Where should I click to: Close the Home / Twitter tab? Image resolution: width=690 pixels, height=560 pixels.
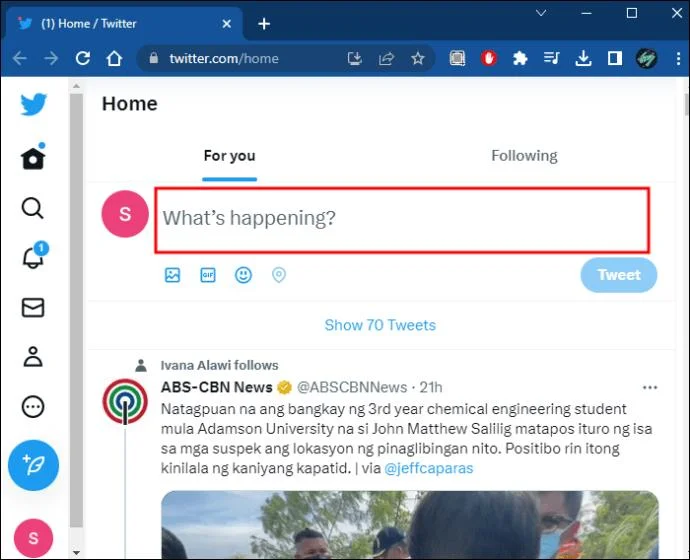tap(227, 24)
